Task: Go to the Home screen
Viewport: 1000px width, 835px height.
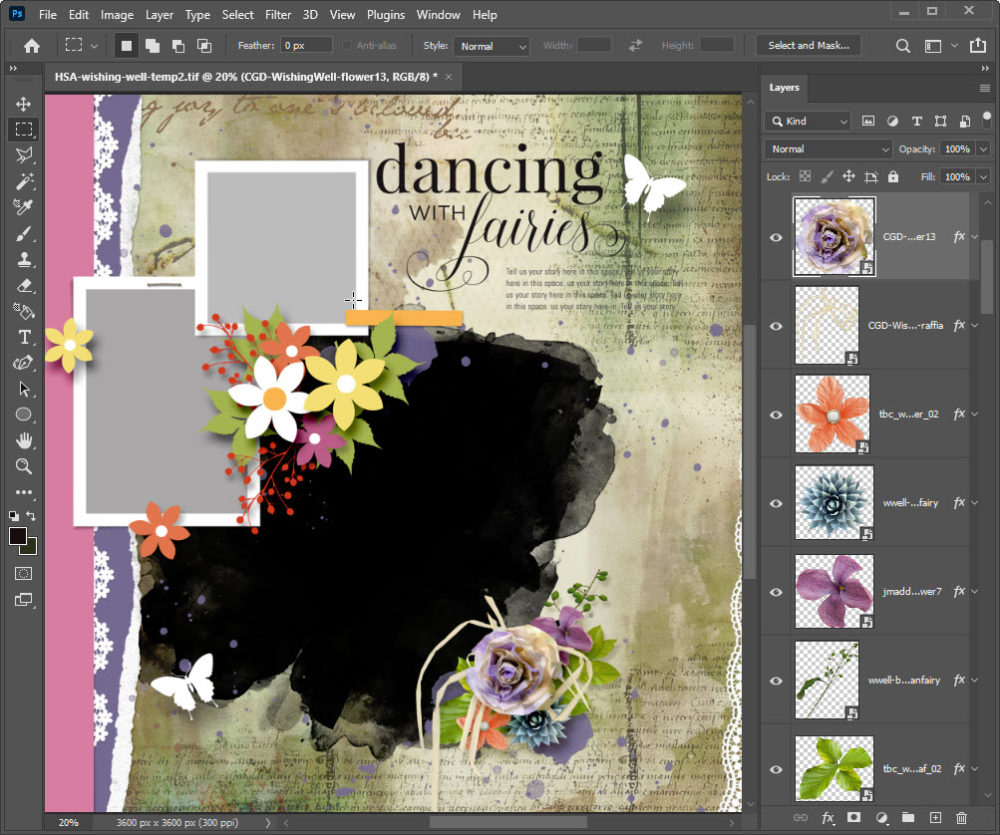Action: coord(32,46)
